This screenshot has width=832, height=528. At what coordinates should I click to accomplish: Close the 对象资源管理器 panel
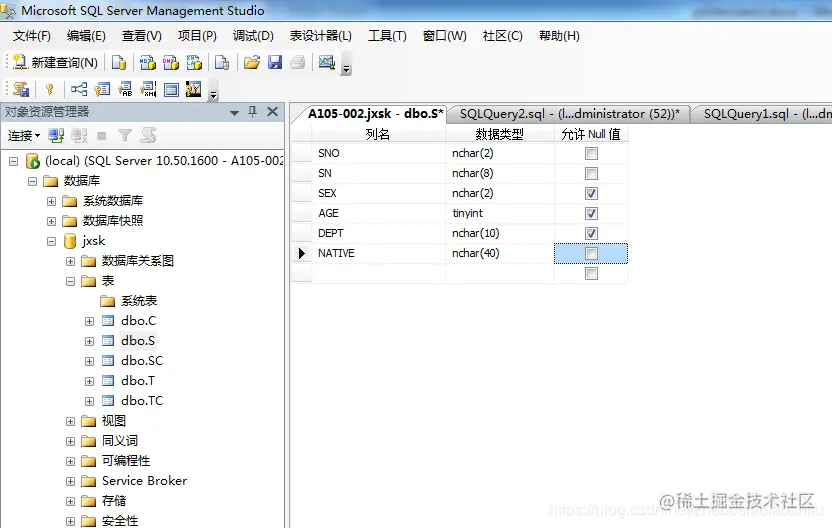[x=272, y=111]
